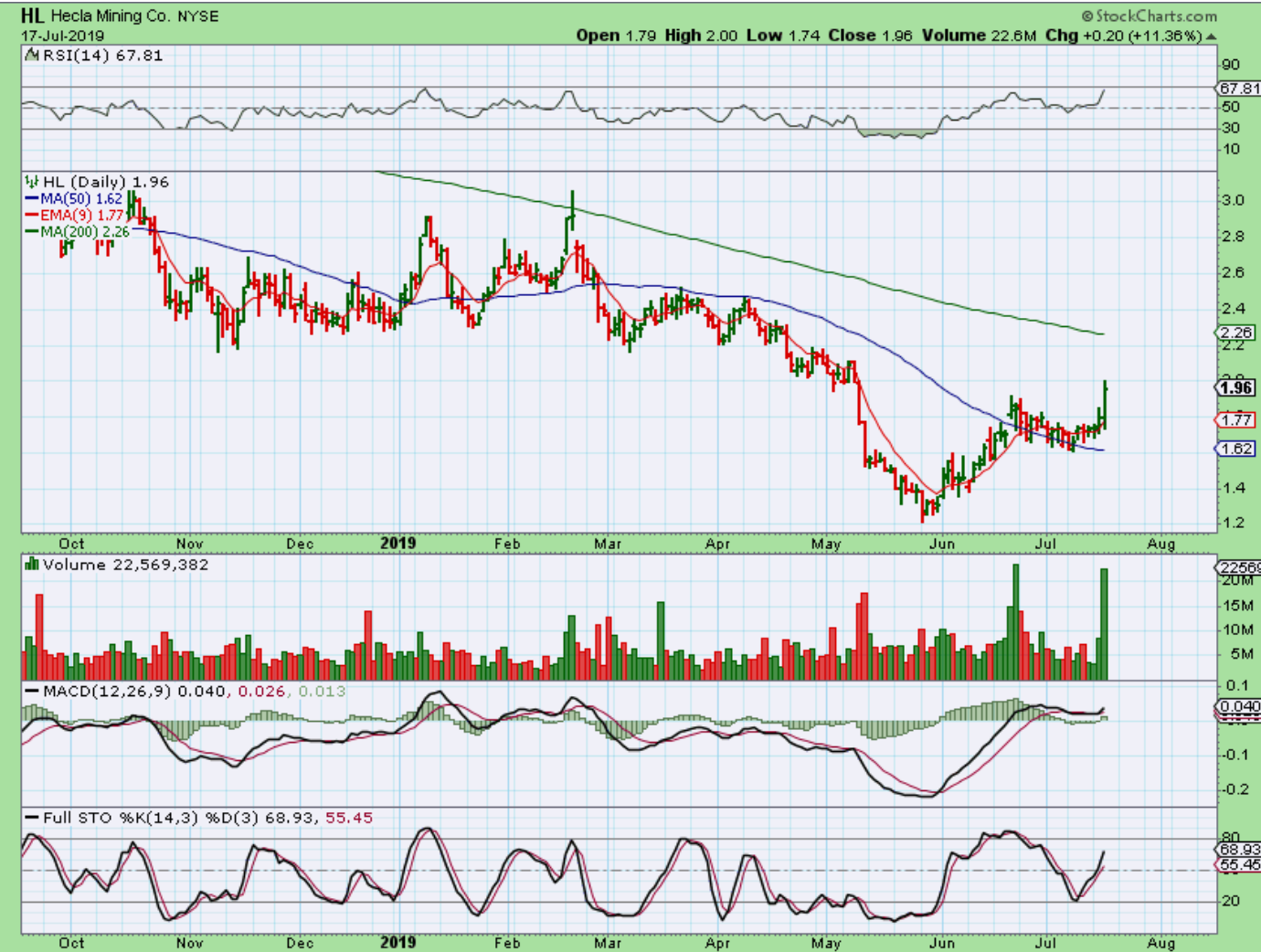Click the 0.040 MACD value tag
Screen dimensions: 1261x952
coord(1239,706)
